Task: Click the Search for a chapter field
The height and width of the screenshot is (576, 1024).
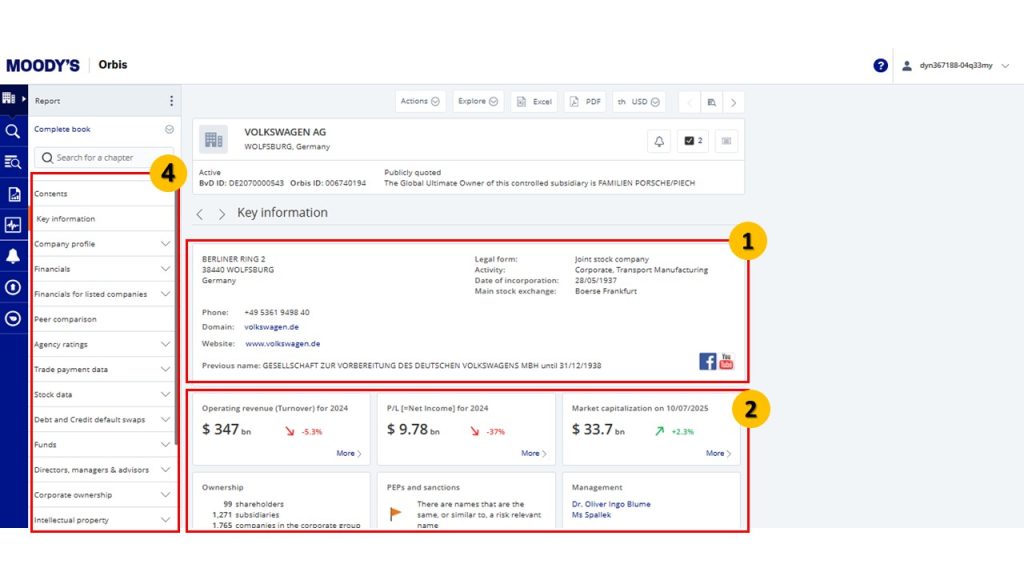Action: [x=104, y=157]
